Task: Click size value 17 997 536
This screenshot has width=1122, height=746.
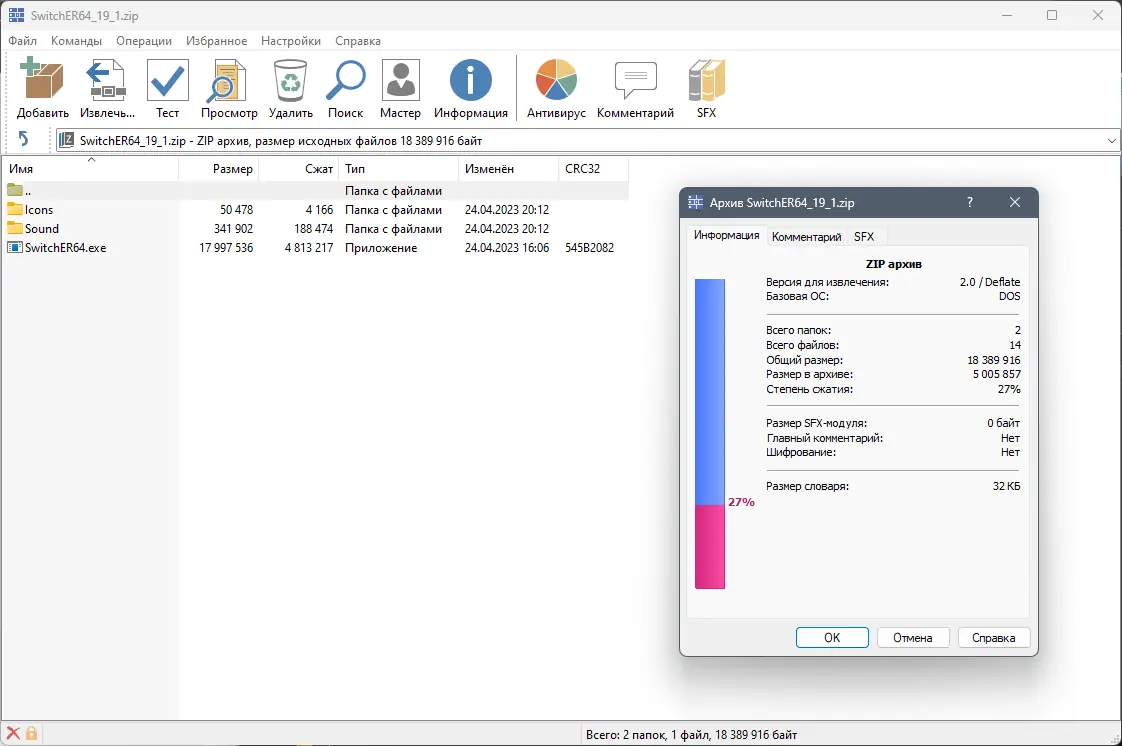Action: pyautogui.click(x=226, y=247)
